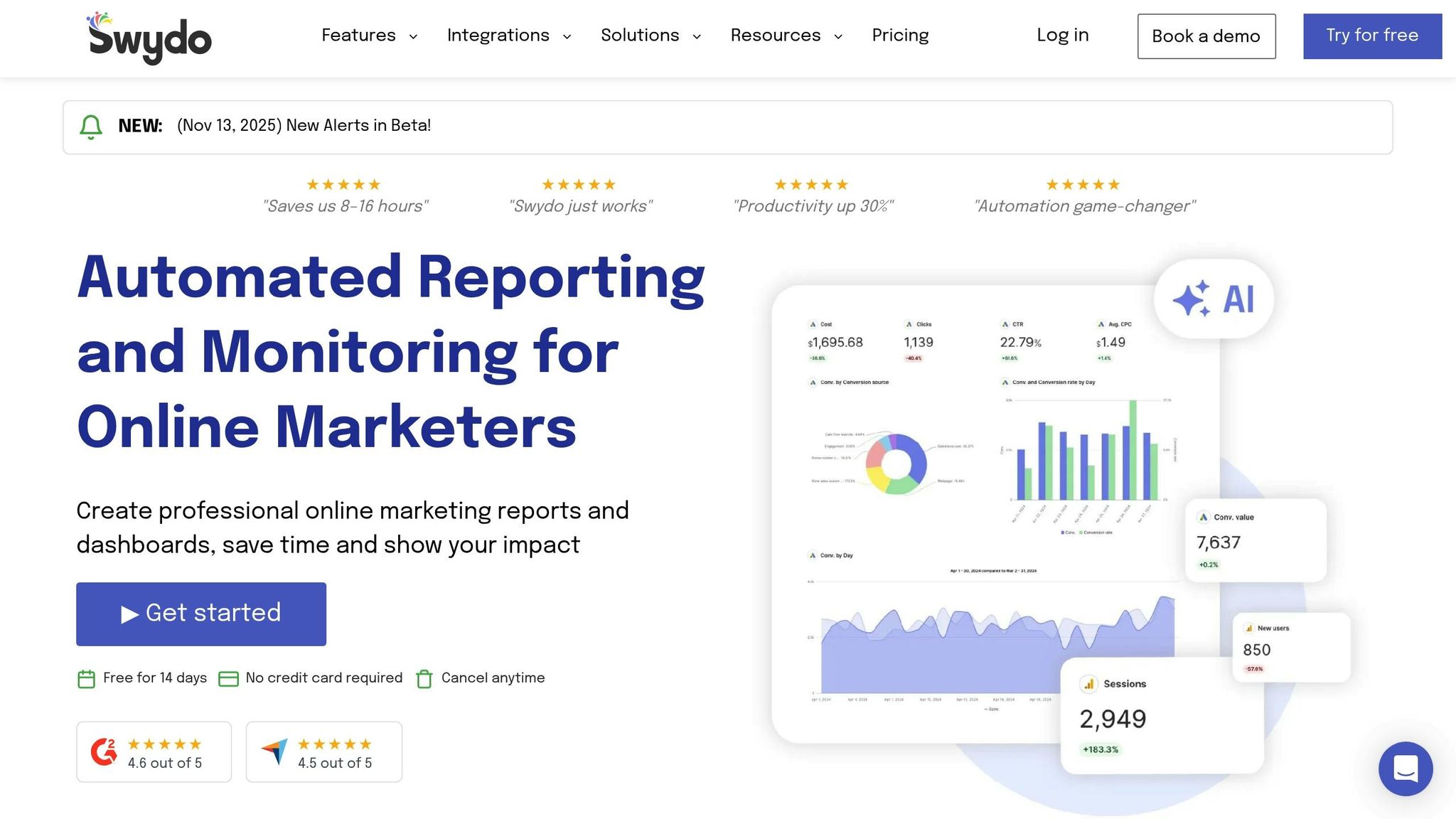Go to the Pricing page
The height and width of the screenshot is (819, 1456).
coord(900,36)
